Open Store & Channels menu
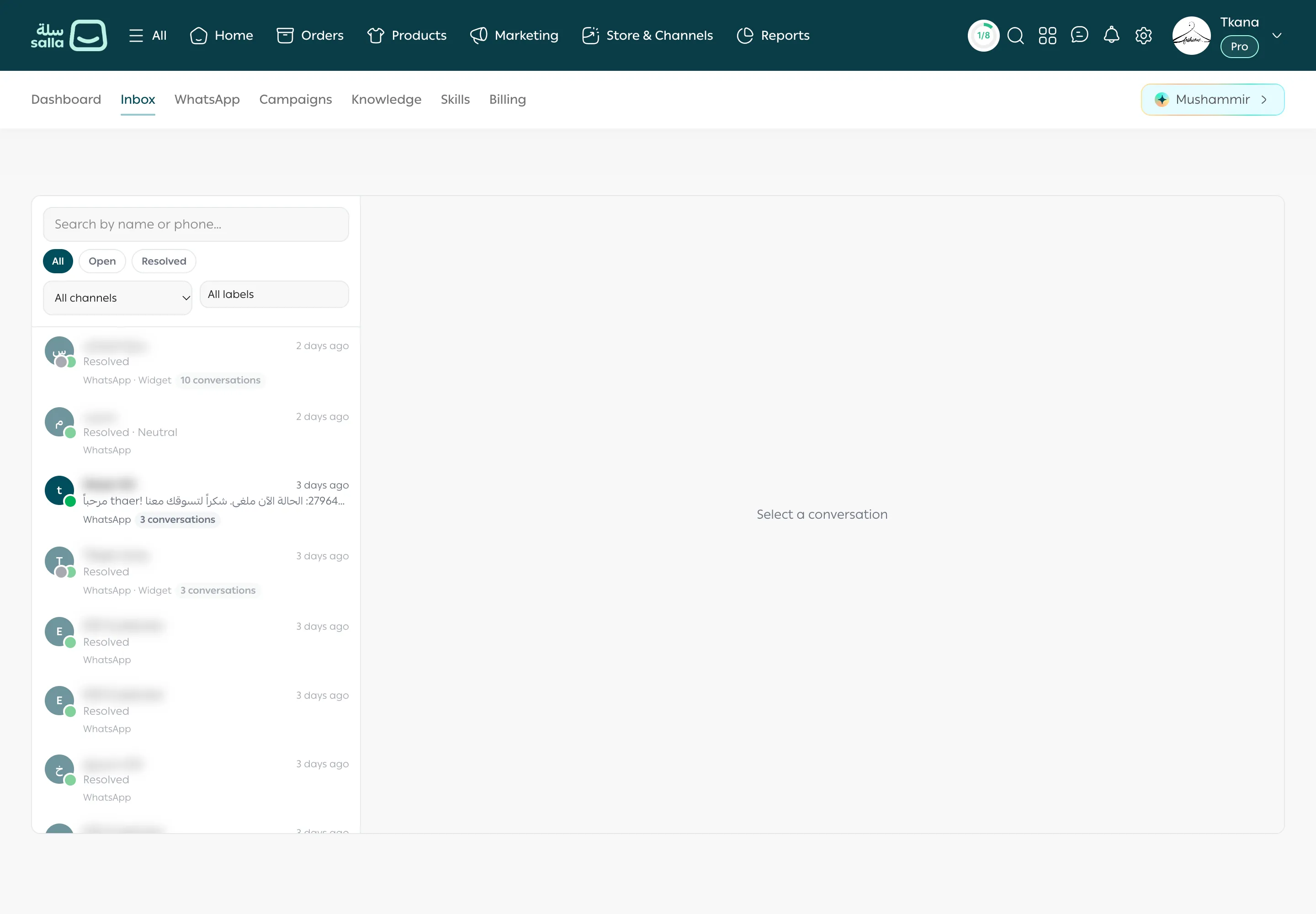 pos(647,36)
